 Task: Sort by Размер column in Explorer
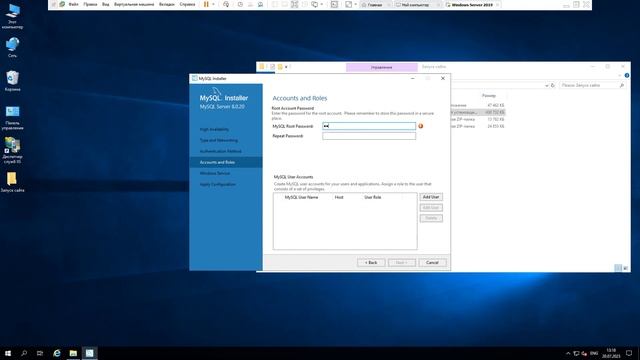[x=489, y=96]
